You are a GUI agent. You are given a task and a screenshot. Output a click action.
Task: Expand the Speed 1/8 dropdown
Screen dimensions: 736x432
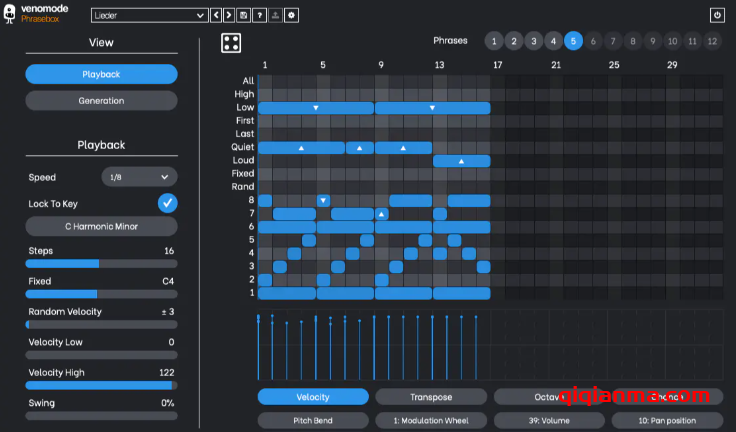click(x=139, y=177)
